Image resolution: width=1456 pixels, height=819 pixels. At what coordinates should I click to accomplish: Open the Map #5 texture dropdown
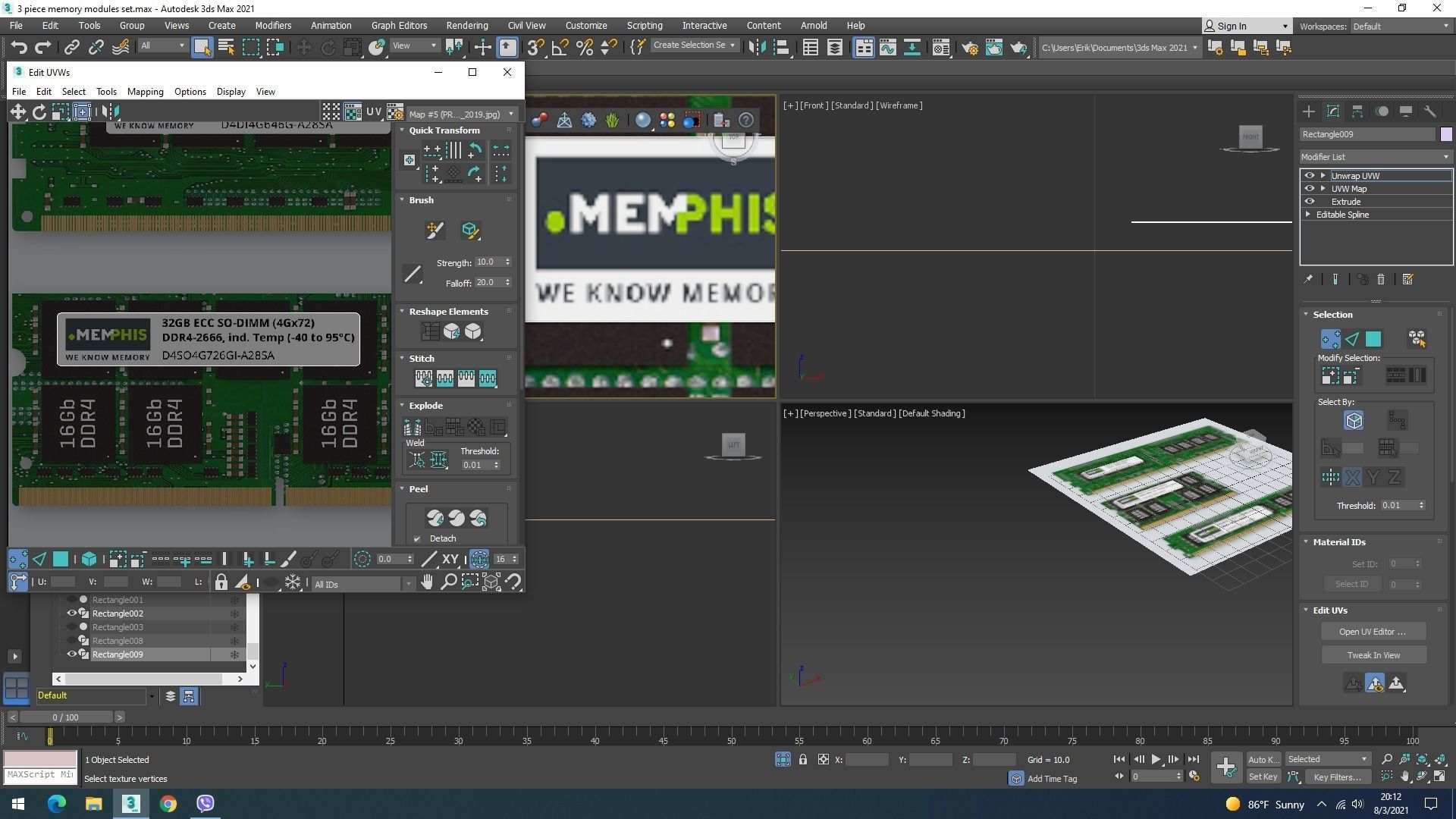[461, 114]
